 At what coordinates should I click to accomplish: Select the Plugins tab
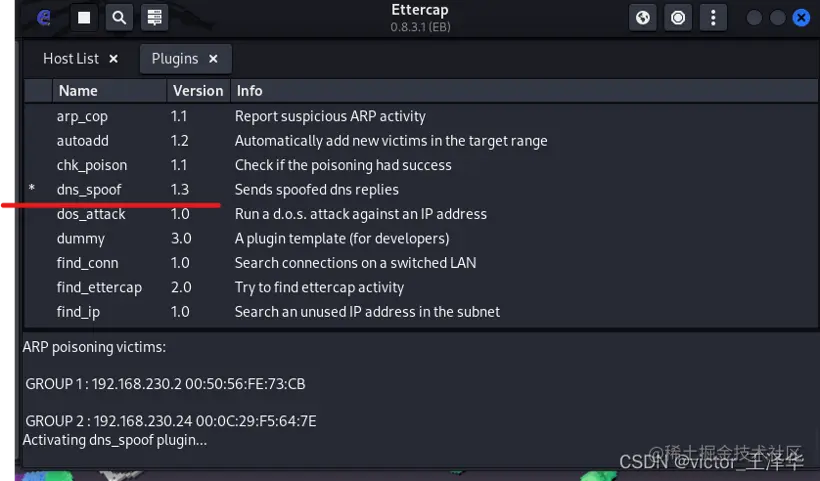[174, 59]
